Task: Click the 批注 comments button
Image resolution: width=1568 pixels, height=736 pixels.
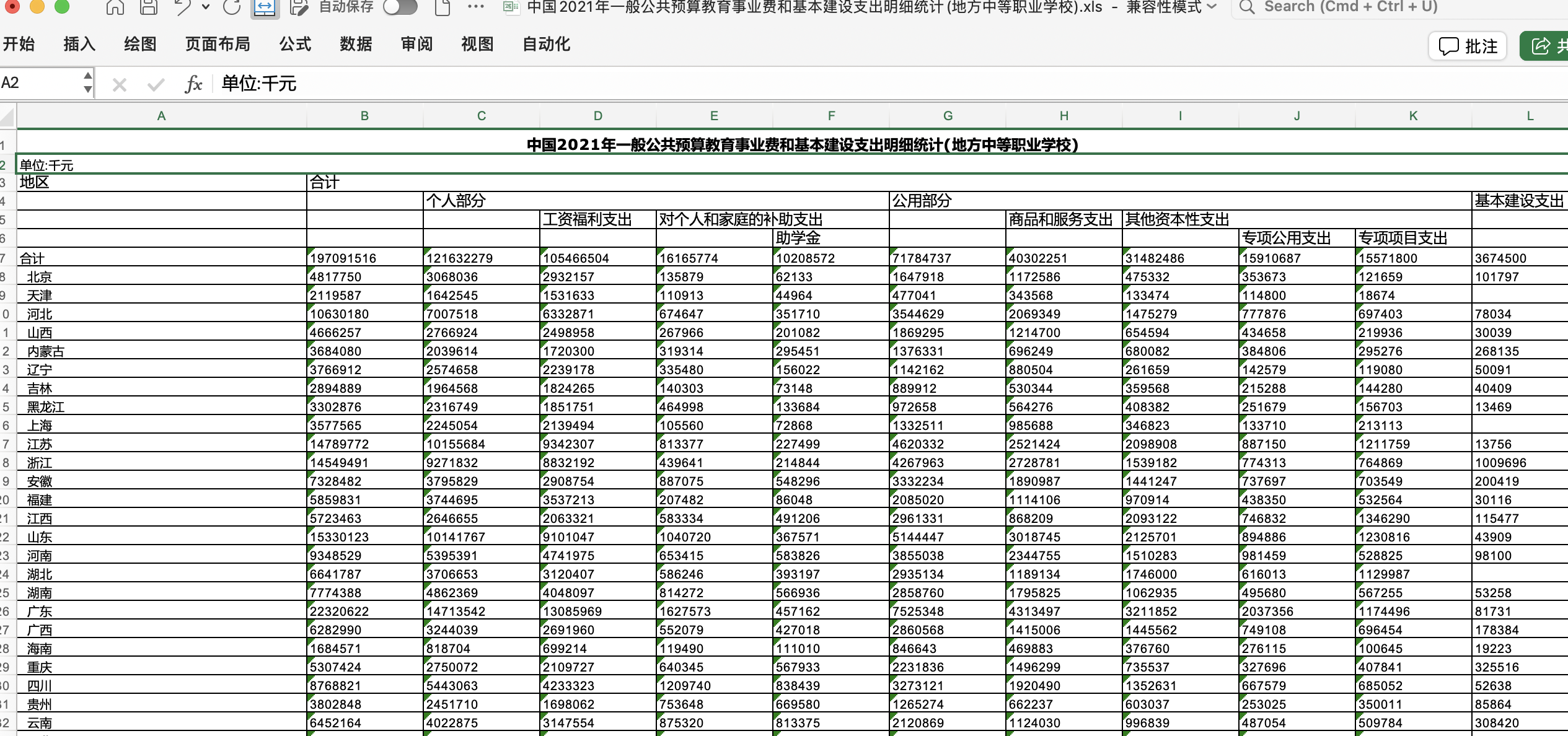Action: click(x=1468, y=46)
